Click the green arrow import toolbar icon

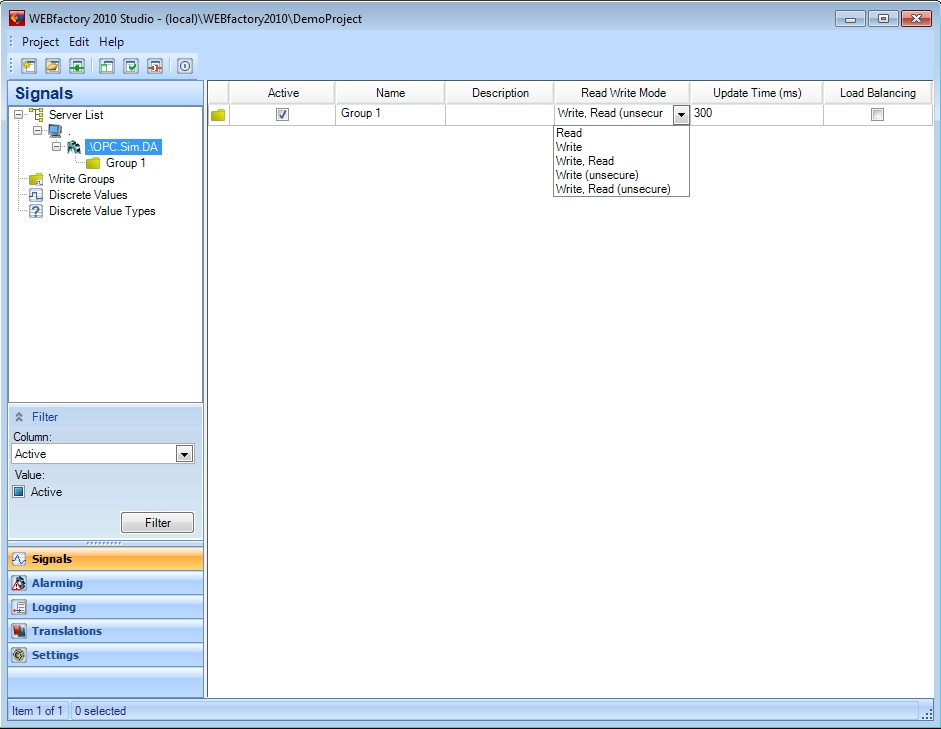[77, 66]
